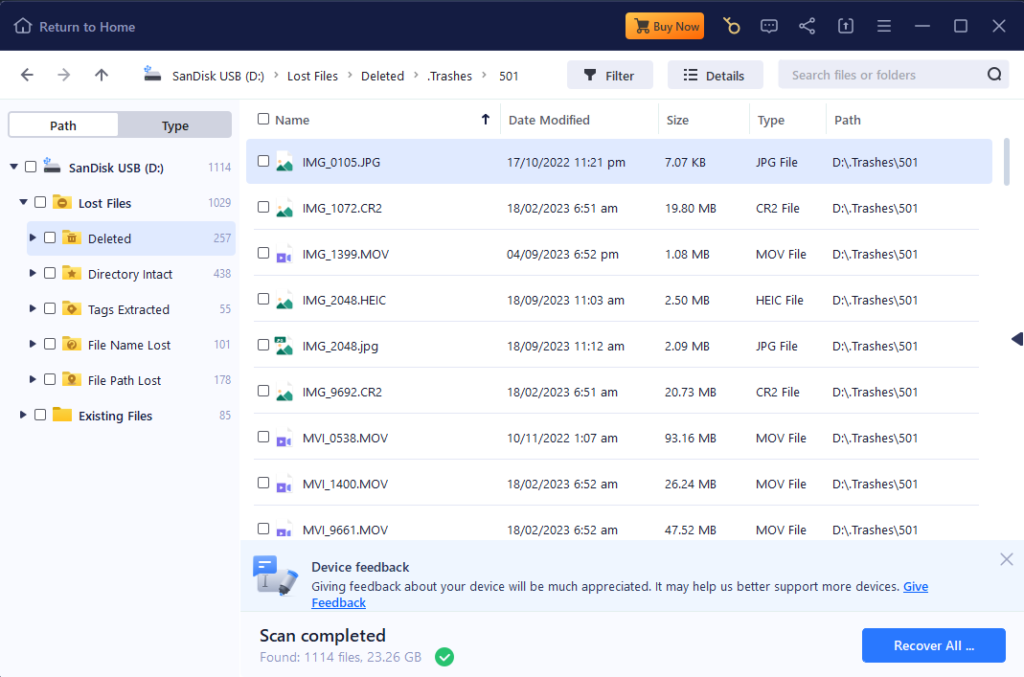Open the Deleted breadcrumb item
Image resolution: width=1024 pixels, height=677 pixels.
point(382,75)
